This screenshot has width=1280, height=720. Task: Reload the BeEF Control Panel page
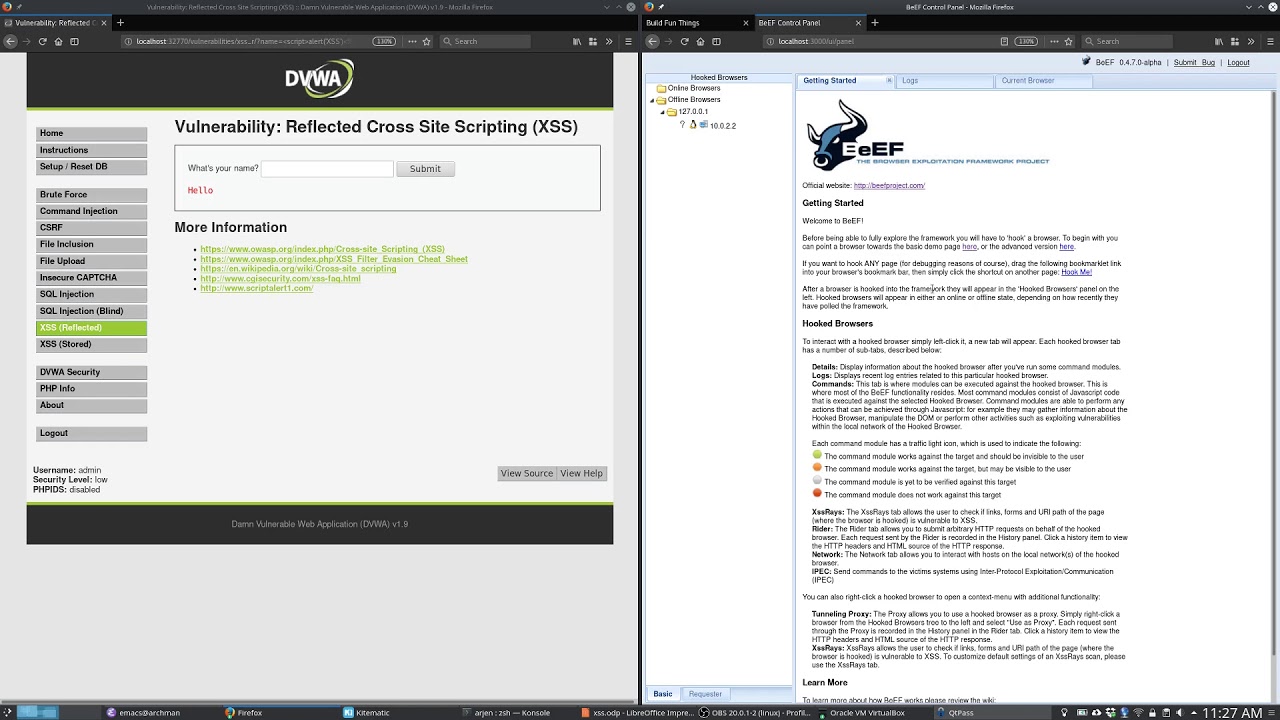(684, 41)
